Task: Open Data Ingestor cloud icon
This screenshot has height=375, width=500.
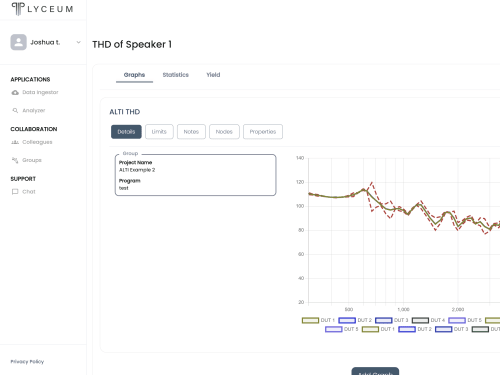Action: coord(15,92)
